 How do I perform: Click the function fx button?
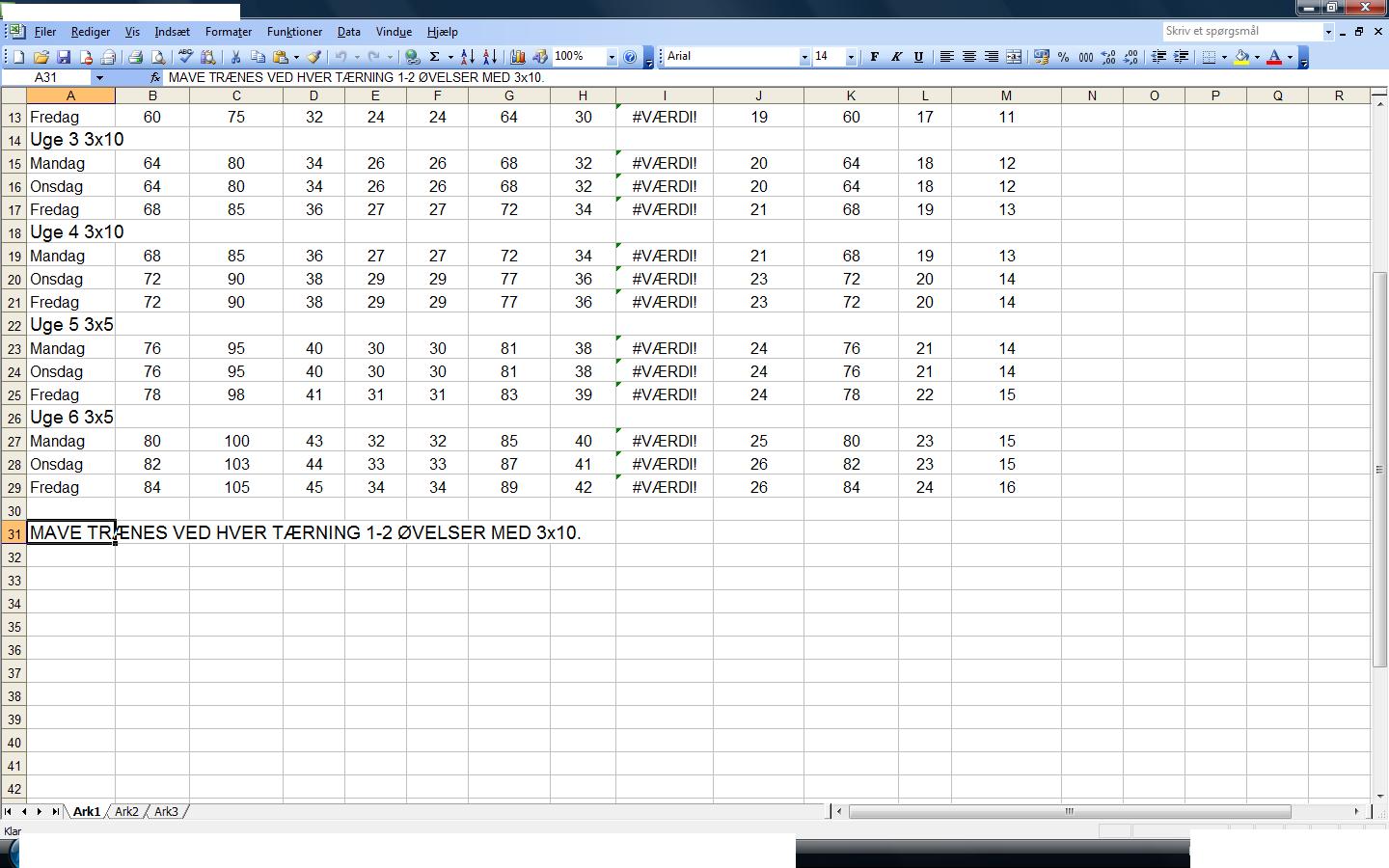[155, 77]
